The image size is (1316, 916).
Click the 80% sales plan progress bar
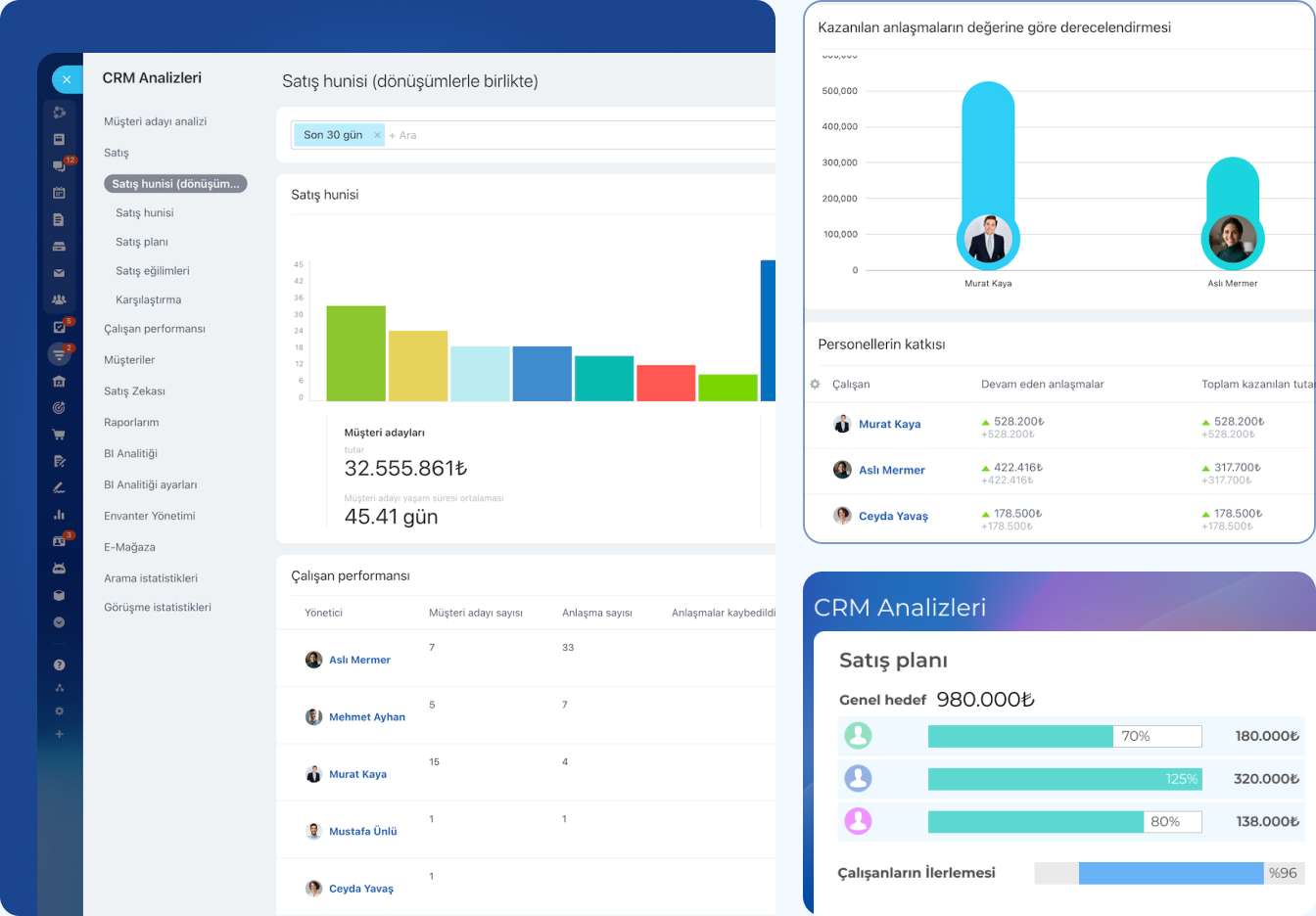(x=1064, y=822)
